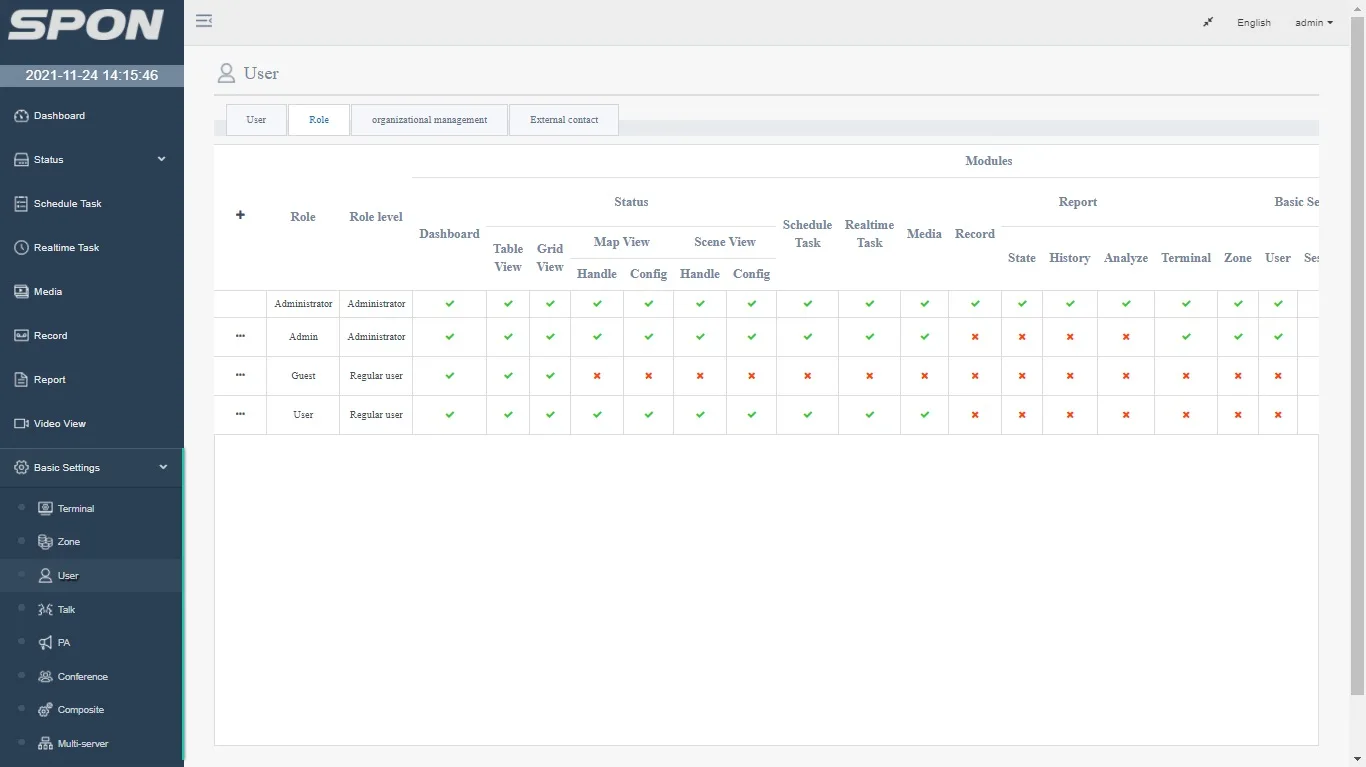Toggle User role Media permission checkmark
This screenshot has height=767, width=1366.
924,415
